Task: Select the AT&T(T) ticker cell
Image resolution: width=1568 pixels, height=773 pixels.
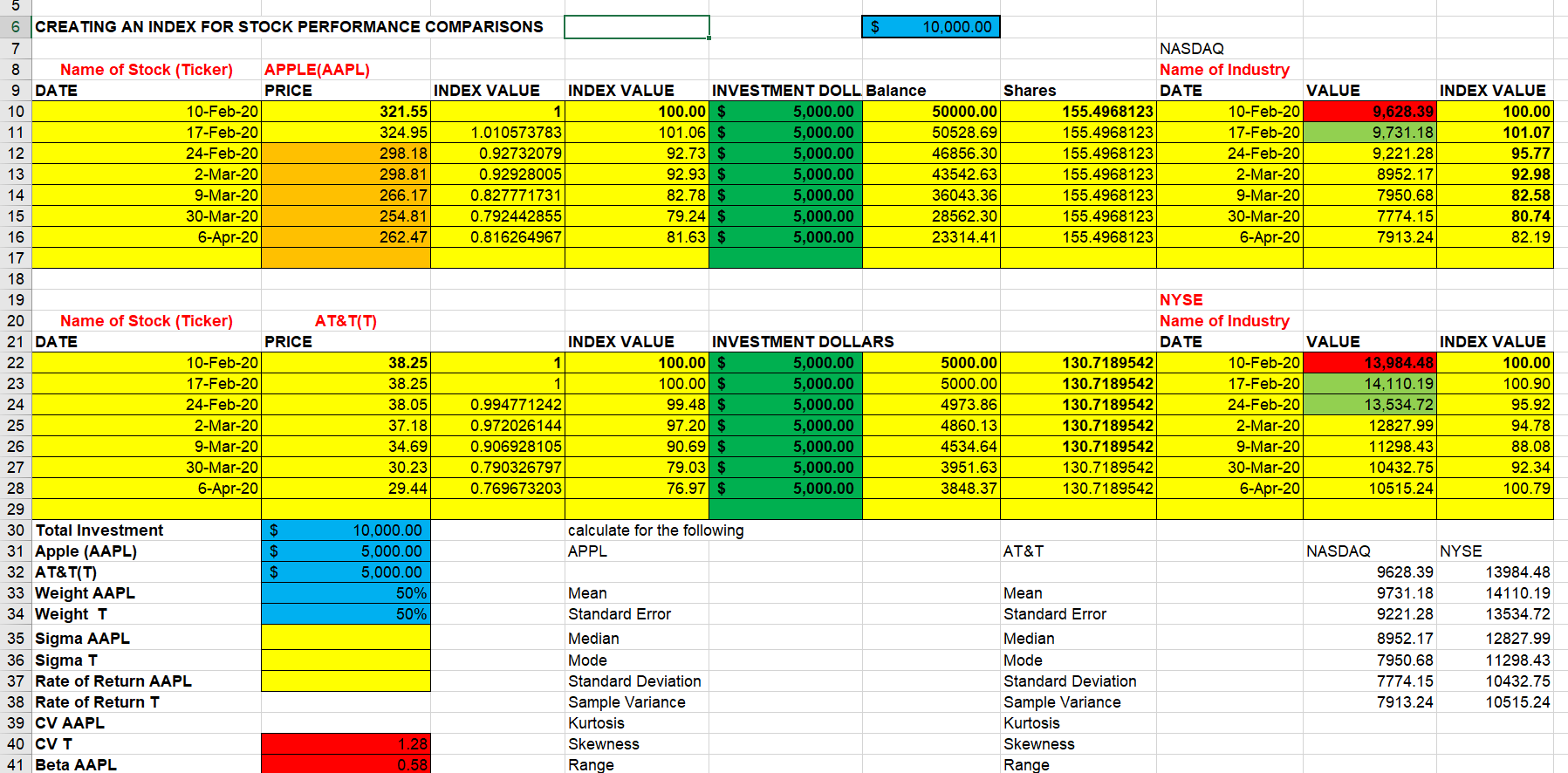Action: click(x=346, y=321)
